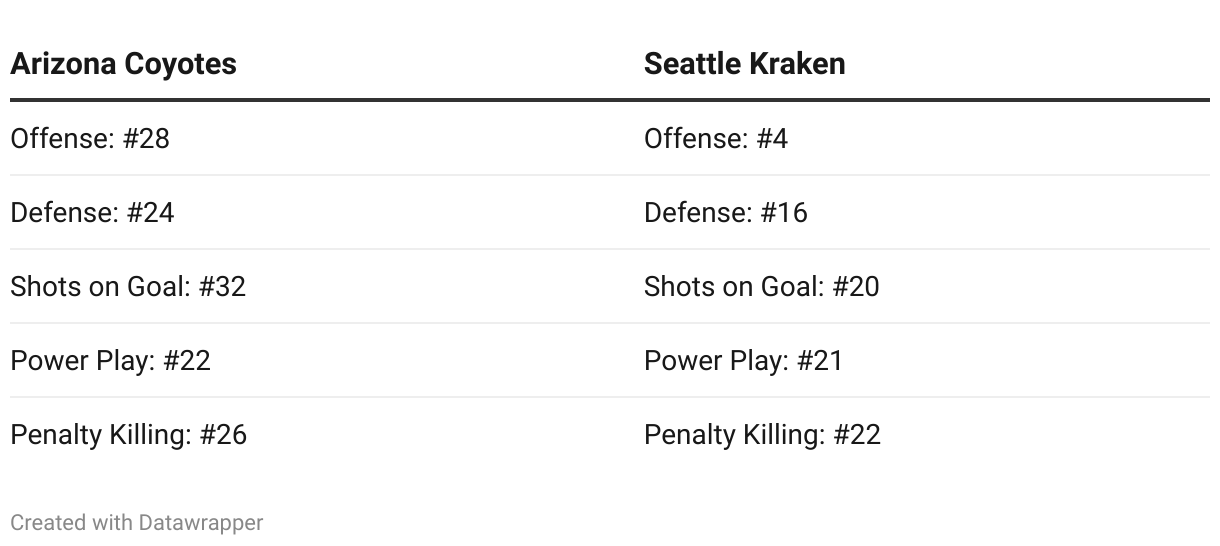The height and width of the screenshot is (546, 1220).
Task: Click Arizona's Power Play: #22 cell
Action: (110, 360)
